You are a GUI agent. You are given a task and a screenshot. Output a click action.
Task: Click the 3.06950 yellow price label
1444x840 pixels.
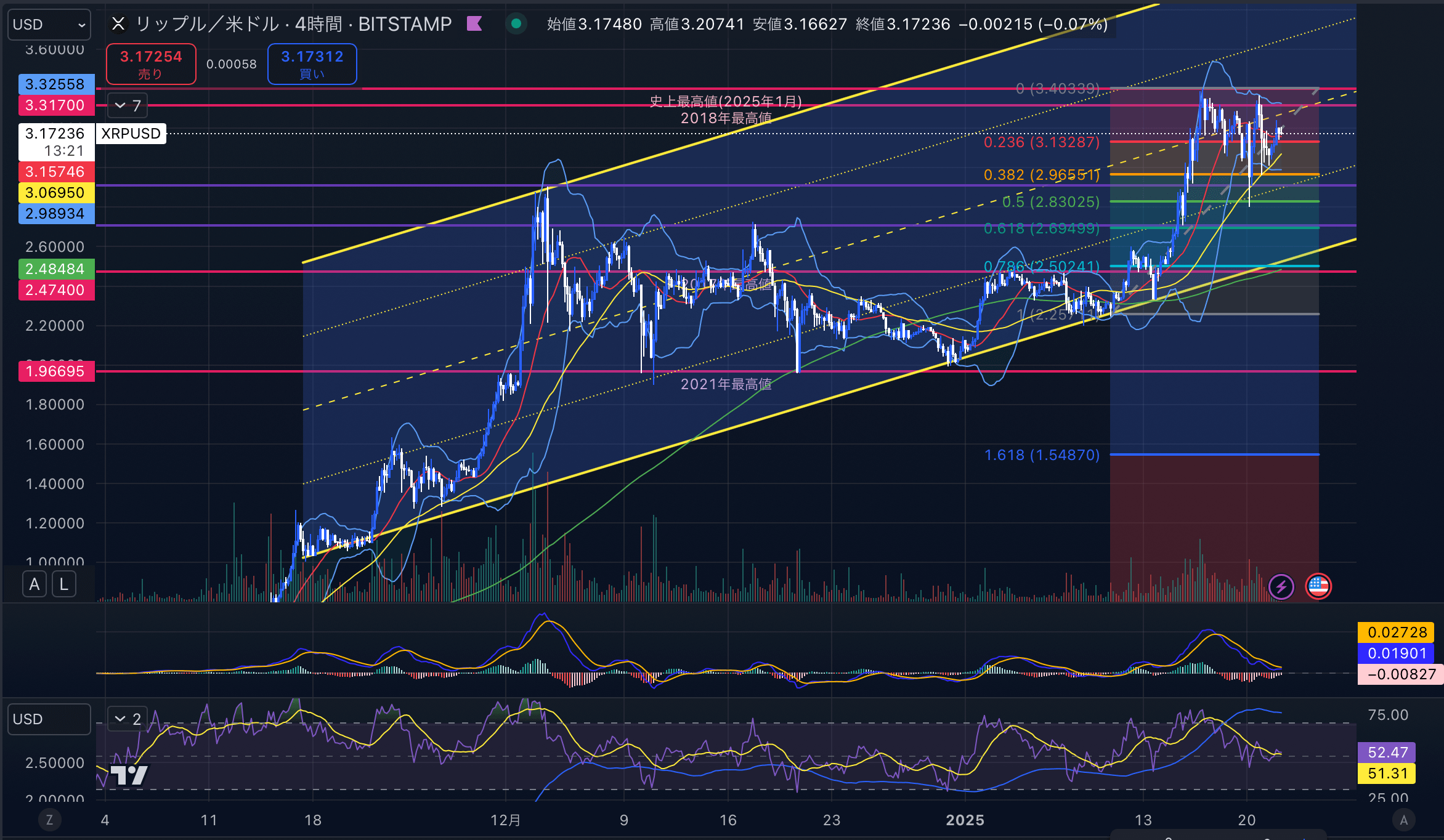55,193
